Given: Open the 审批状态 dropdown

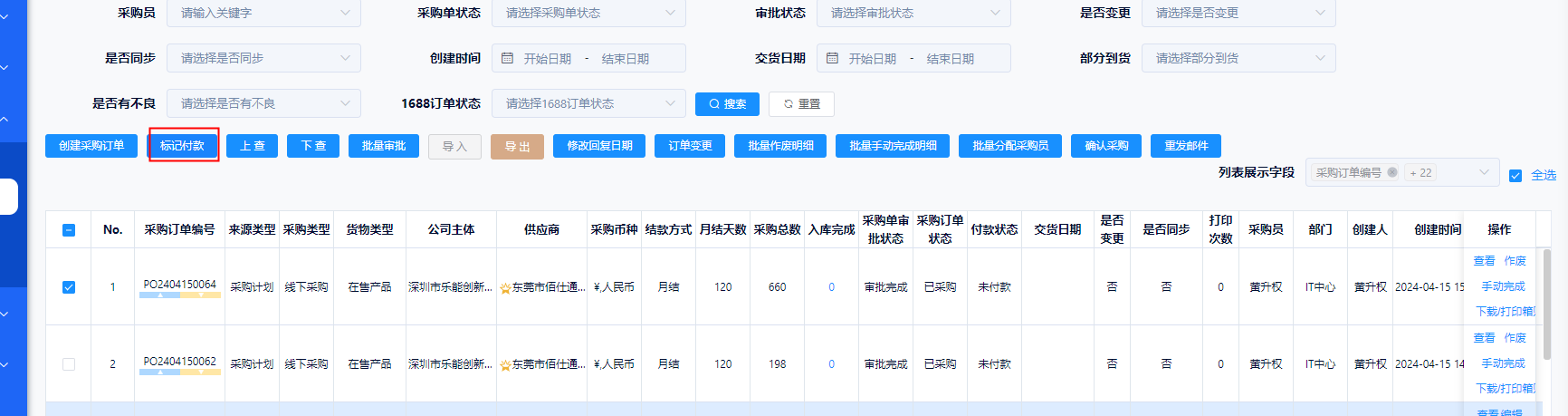Looking at the screenshot, I should tap(913, 13).
